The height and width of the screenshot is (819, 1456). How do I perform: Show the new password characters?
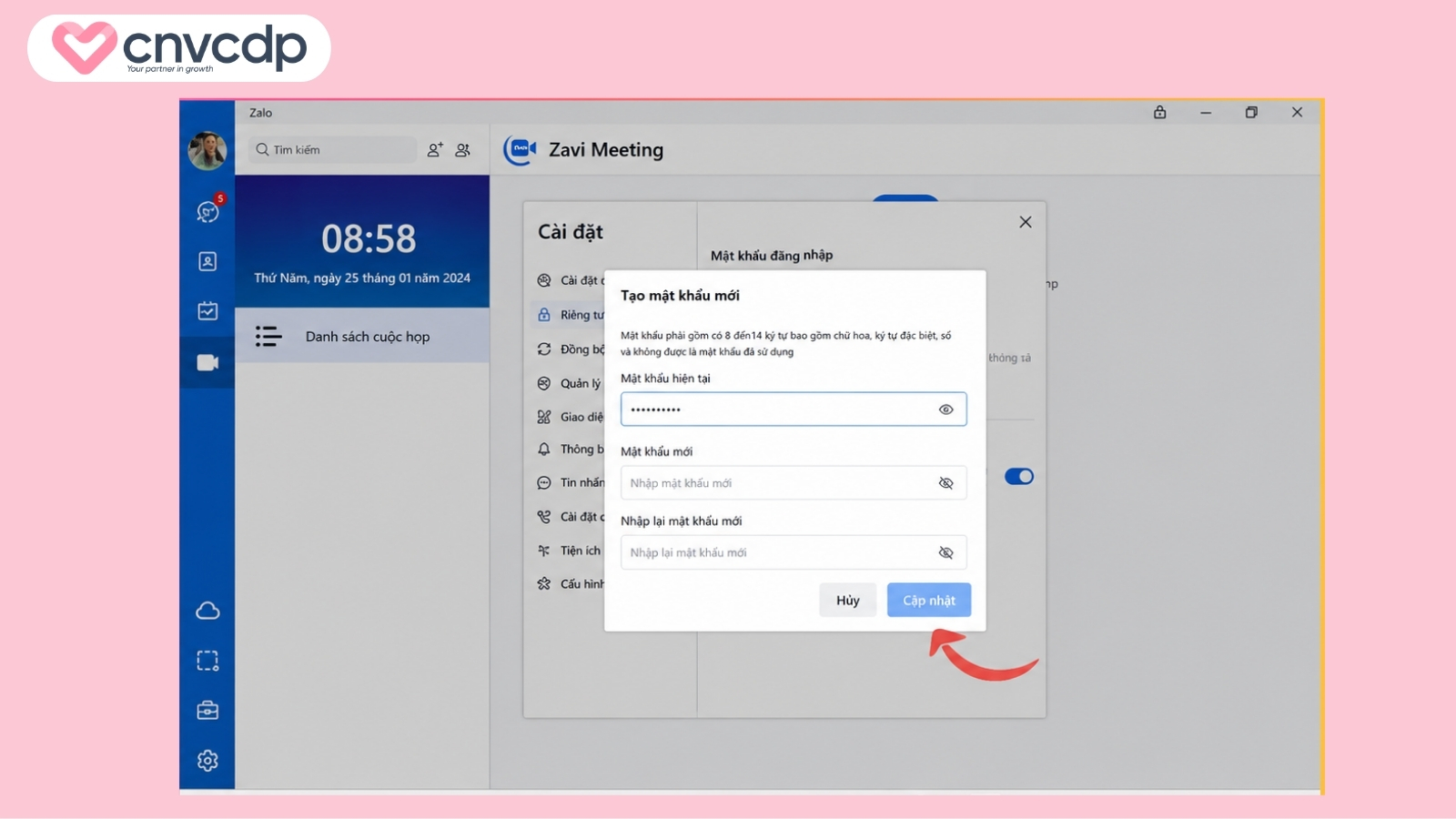point(946,483)
